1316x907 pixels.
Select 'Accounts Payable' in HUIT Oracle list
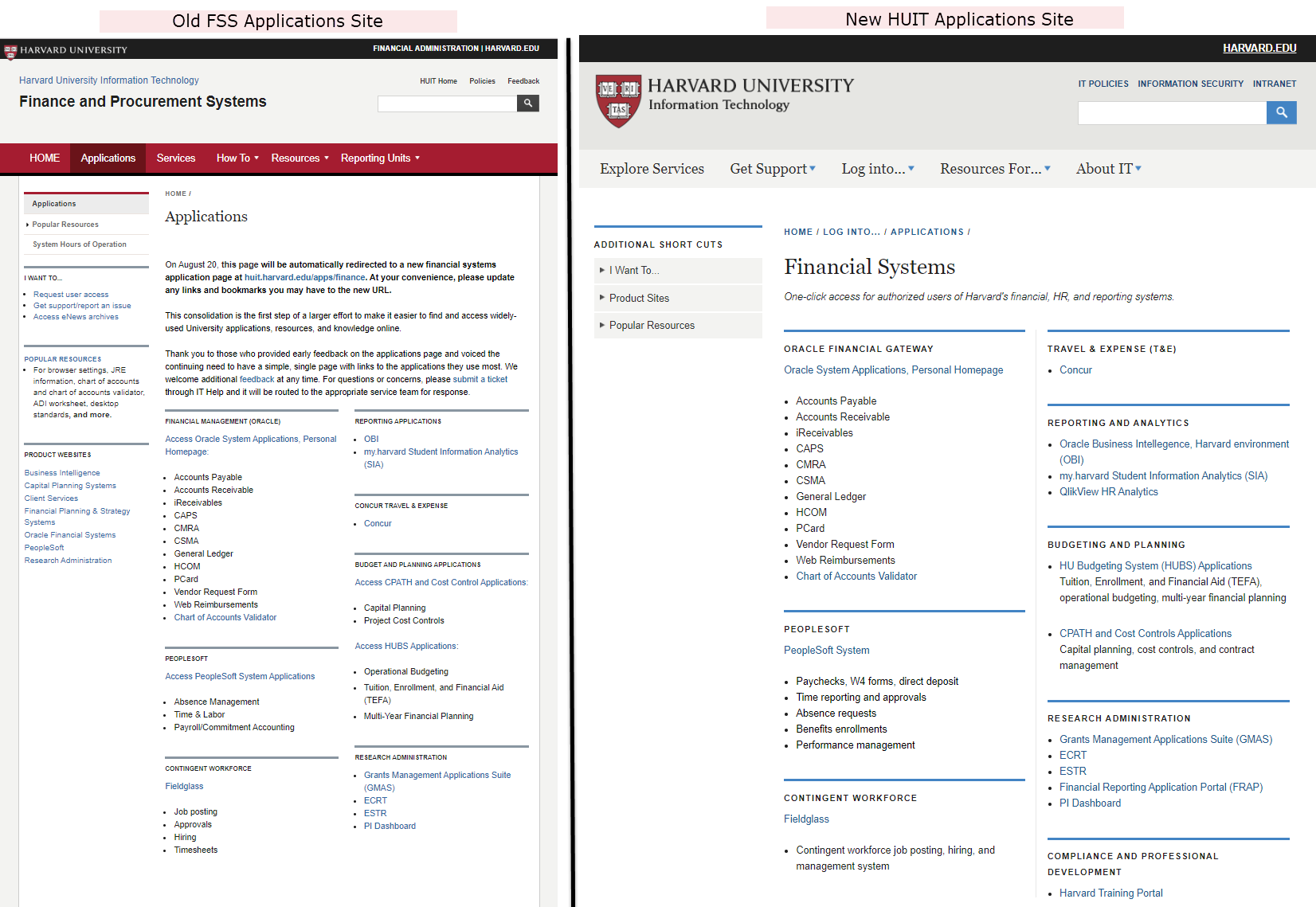coord(836,401)
